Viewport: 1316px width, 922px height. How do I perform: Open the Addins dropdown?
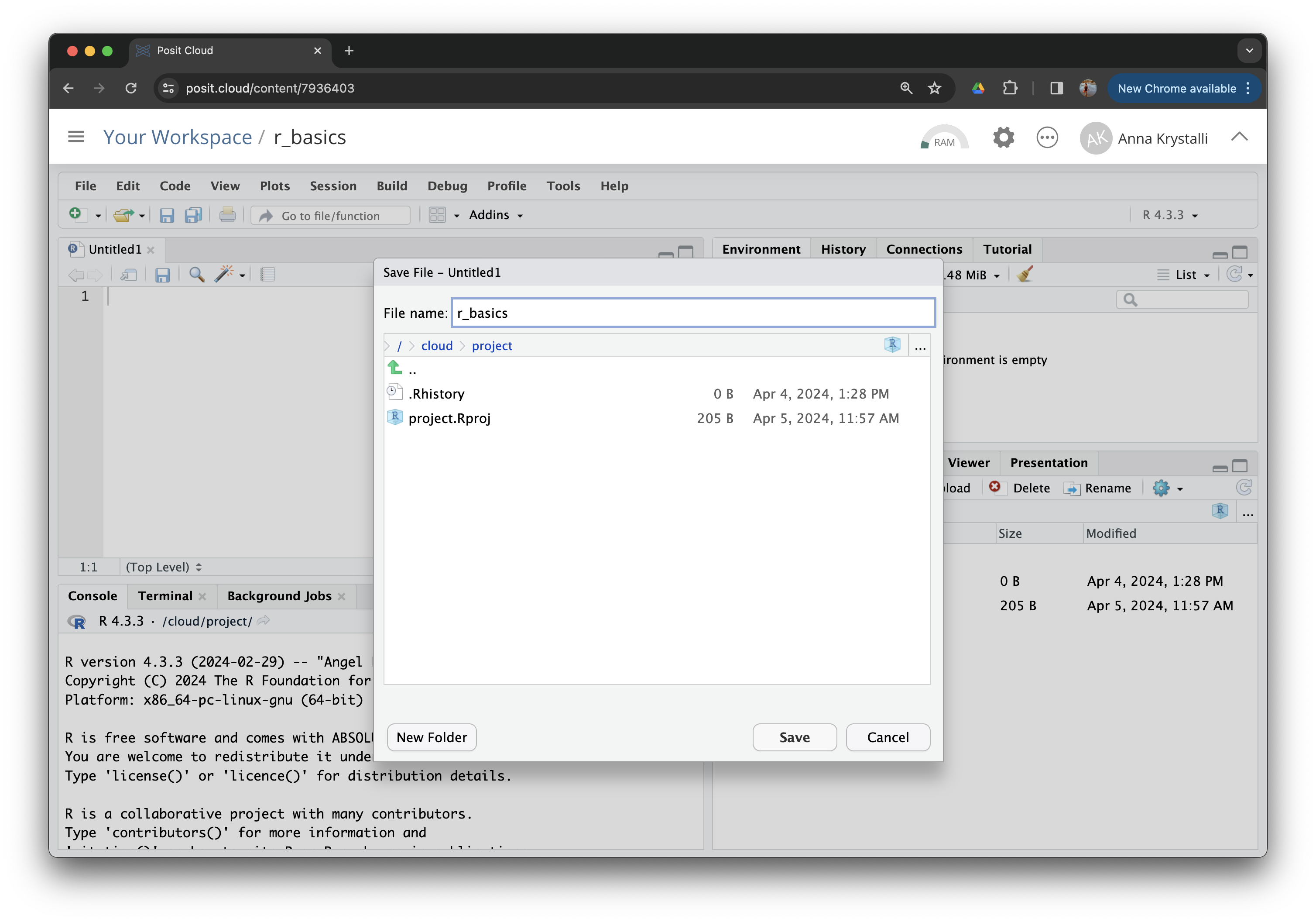click(496, 215)
